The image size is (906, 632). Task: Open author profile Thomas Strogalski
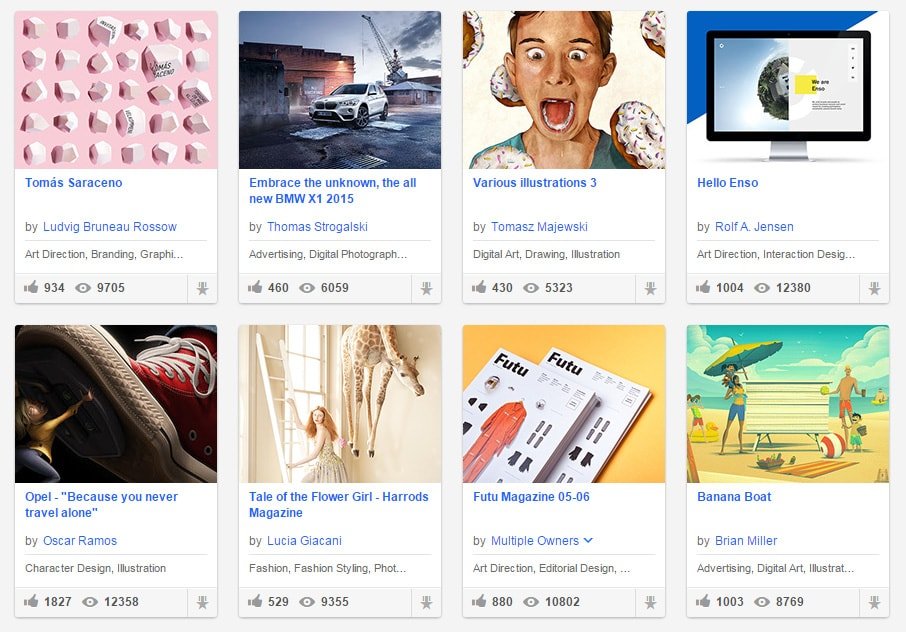(317, 226)
